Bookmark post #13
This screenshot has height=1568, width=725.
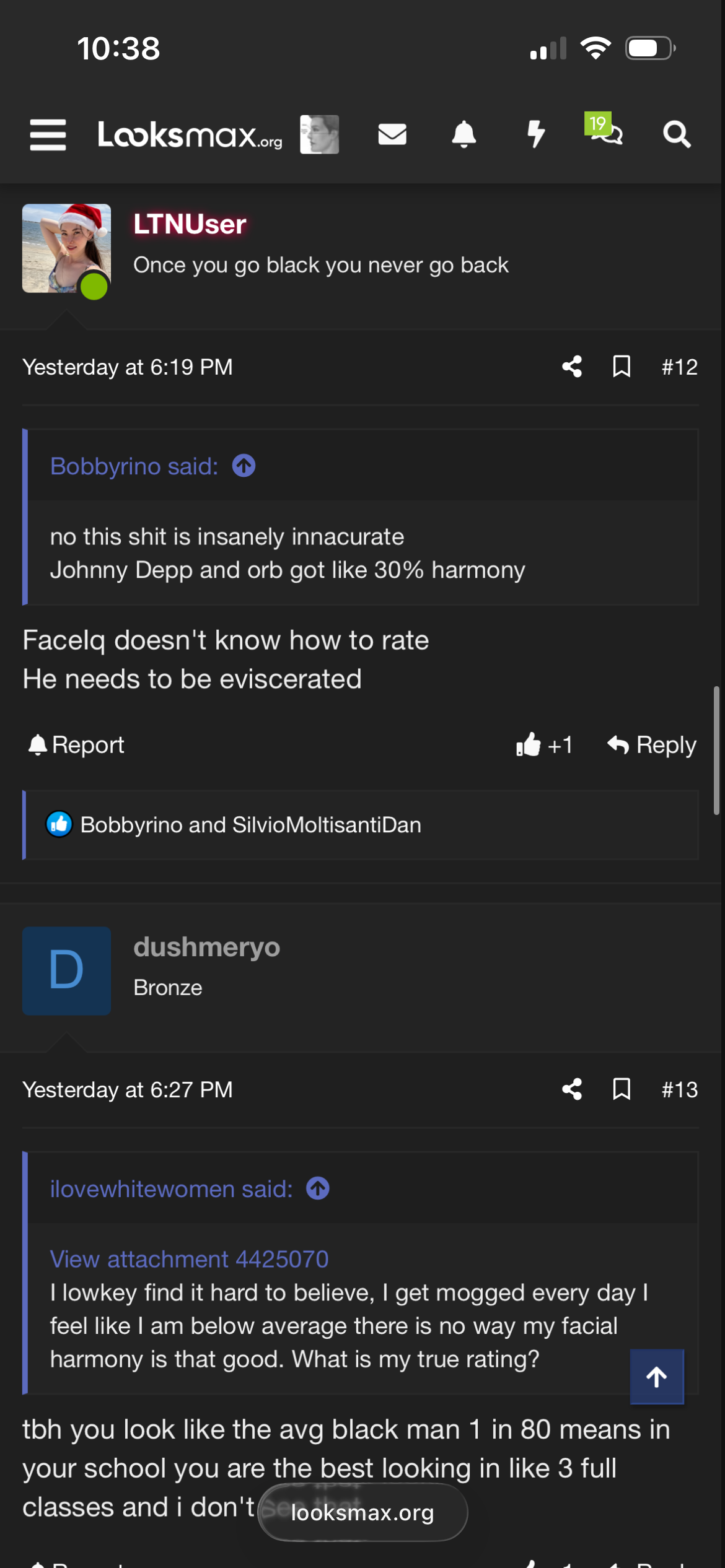pos(622,1089)
